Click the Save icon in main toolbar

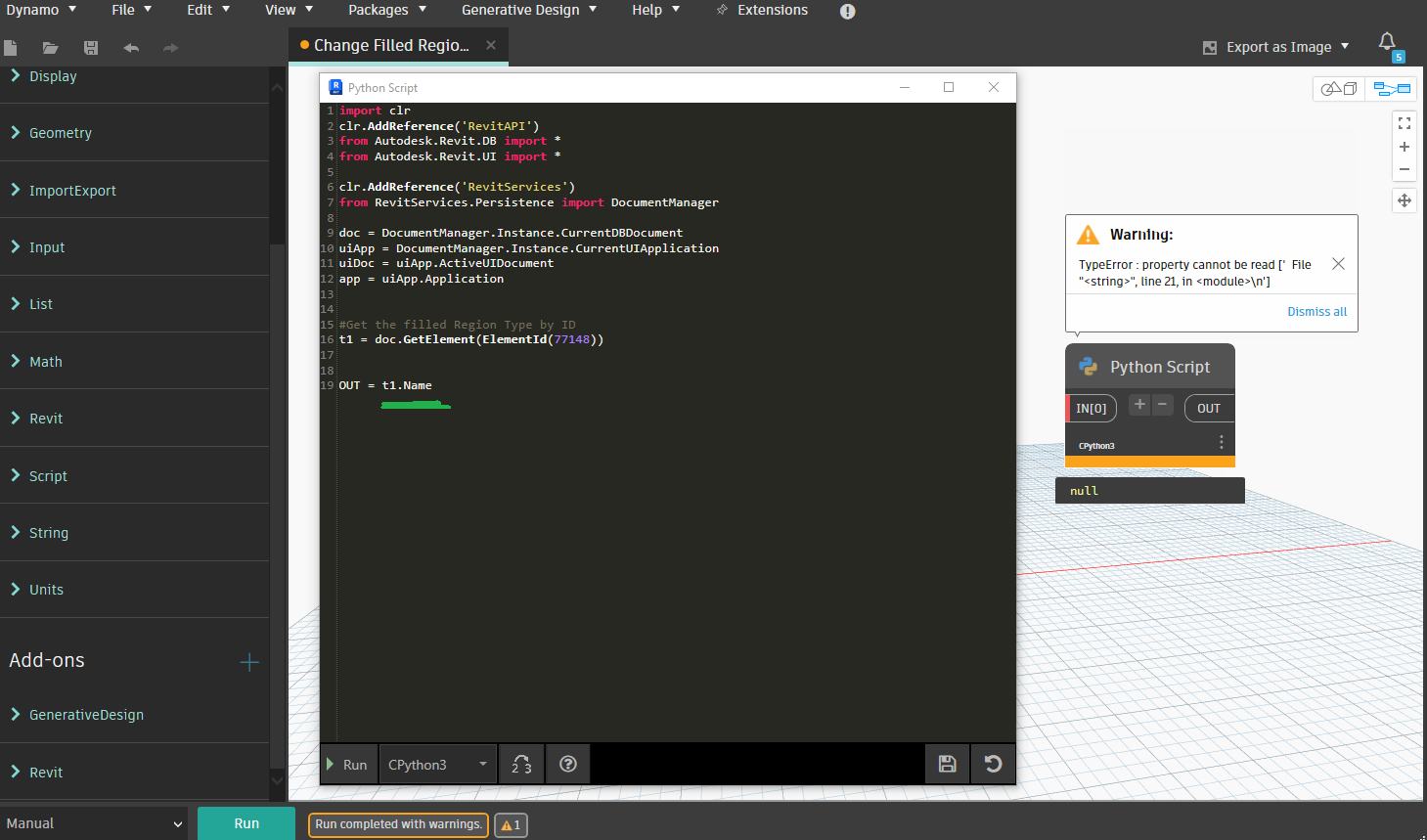91,48
